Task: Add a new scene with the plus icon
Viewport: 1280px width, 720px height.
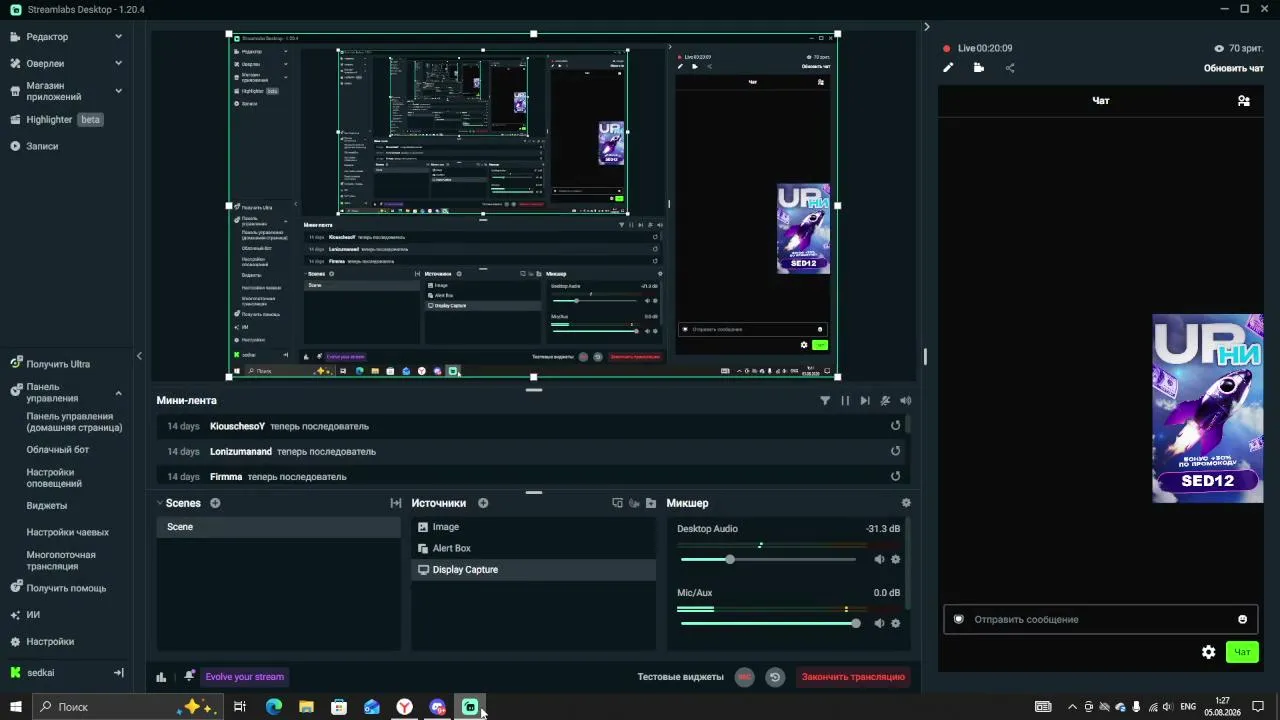Action: click(215, 503)
